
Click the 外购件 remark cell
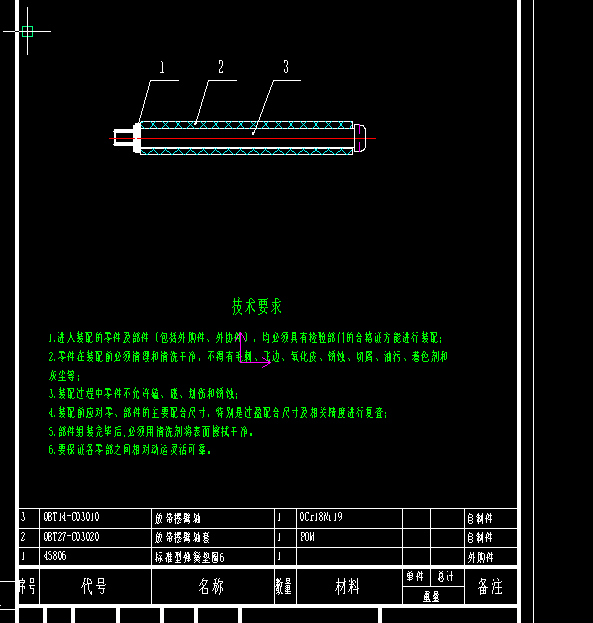tap(481, 557)
